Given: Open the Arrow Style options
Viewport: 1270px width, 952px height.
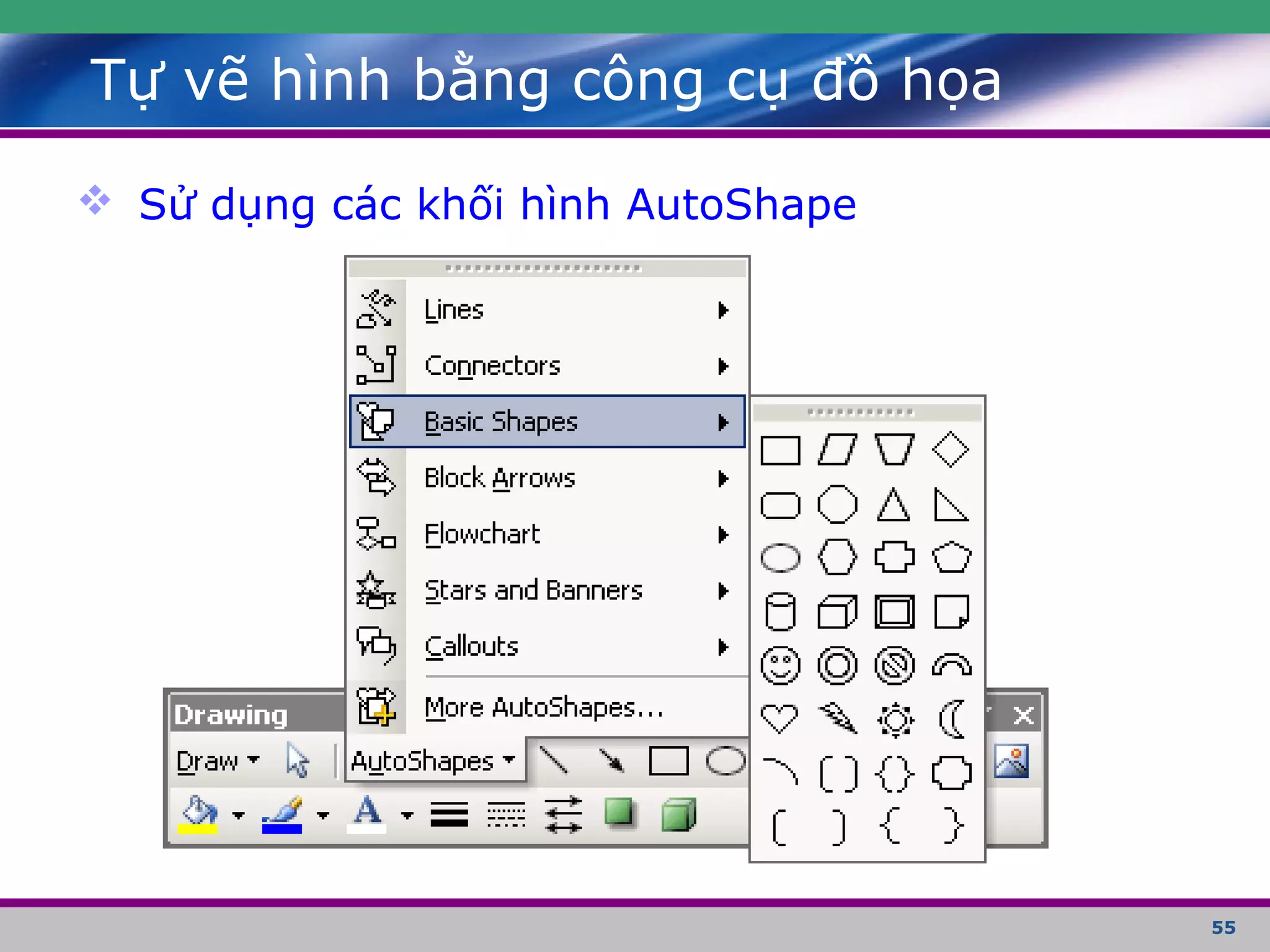Looking at the screenshot, I should [x=563, y=814].
